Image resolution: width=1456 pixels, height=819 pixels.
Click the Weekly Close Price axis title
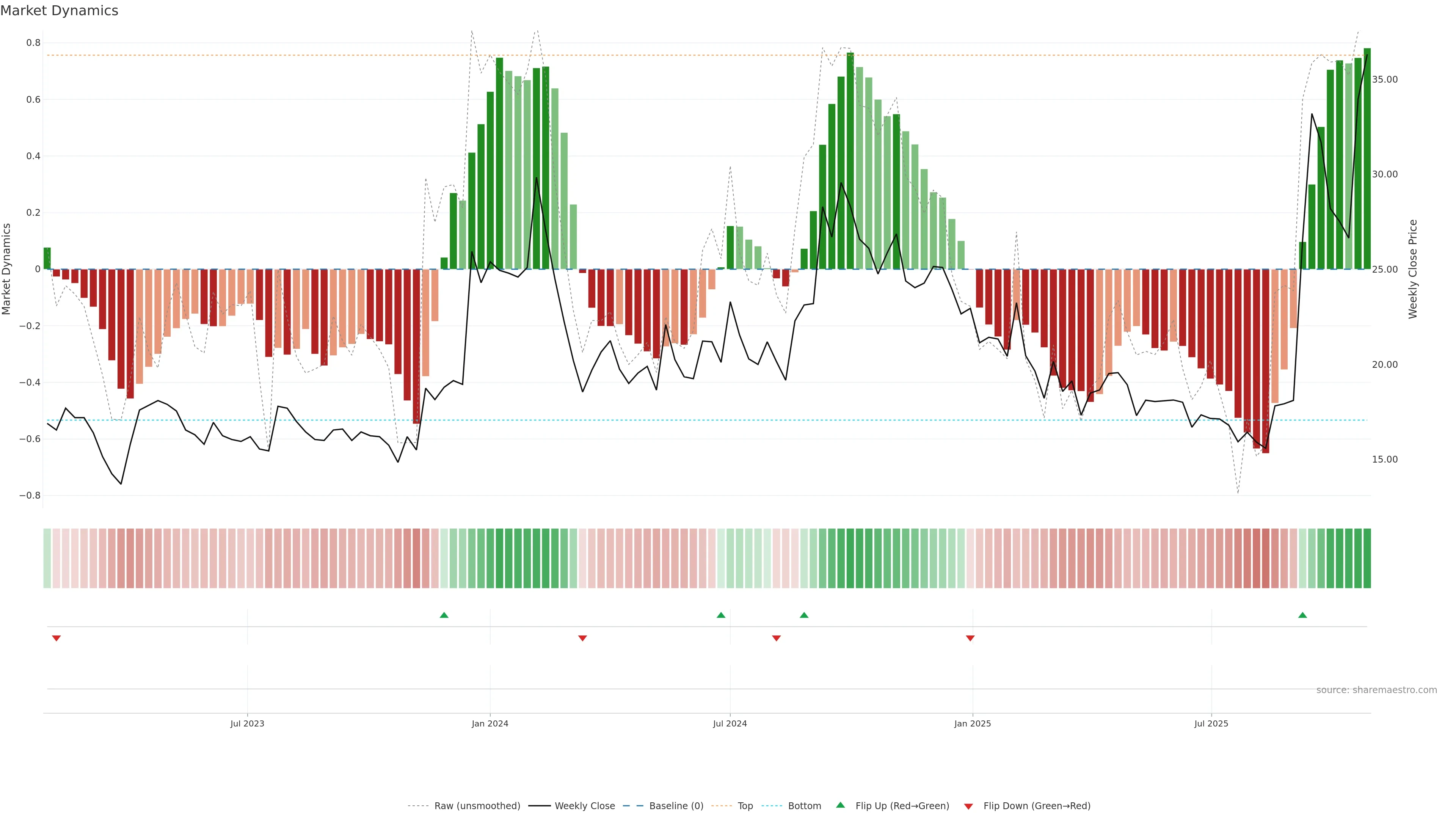click(x=1412, y=269)
